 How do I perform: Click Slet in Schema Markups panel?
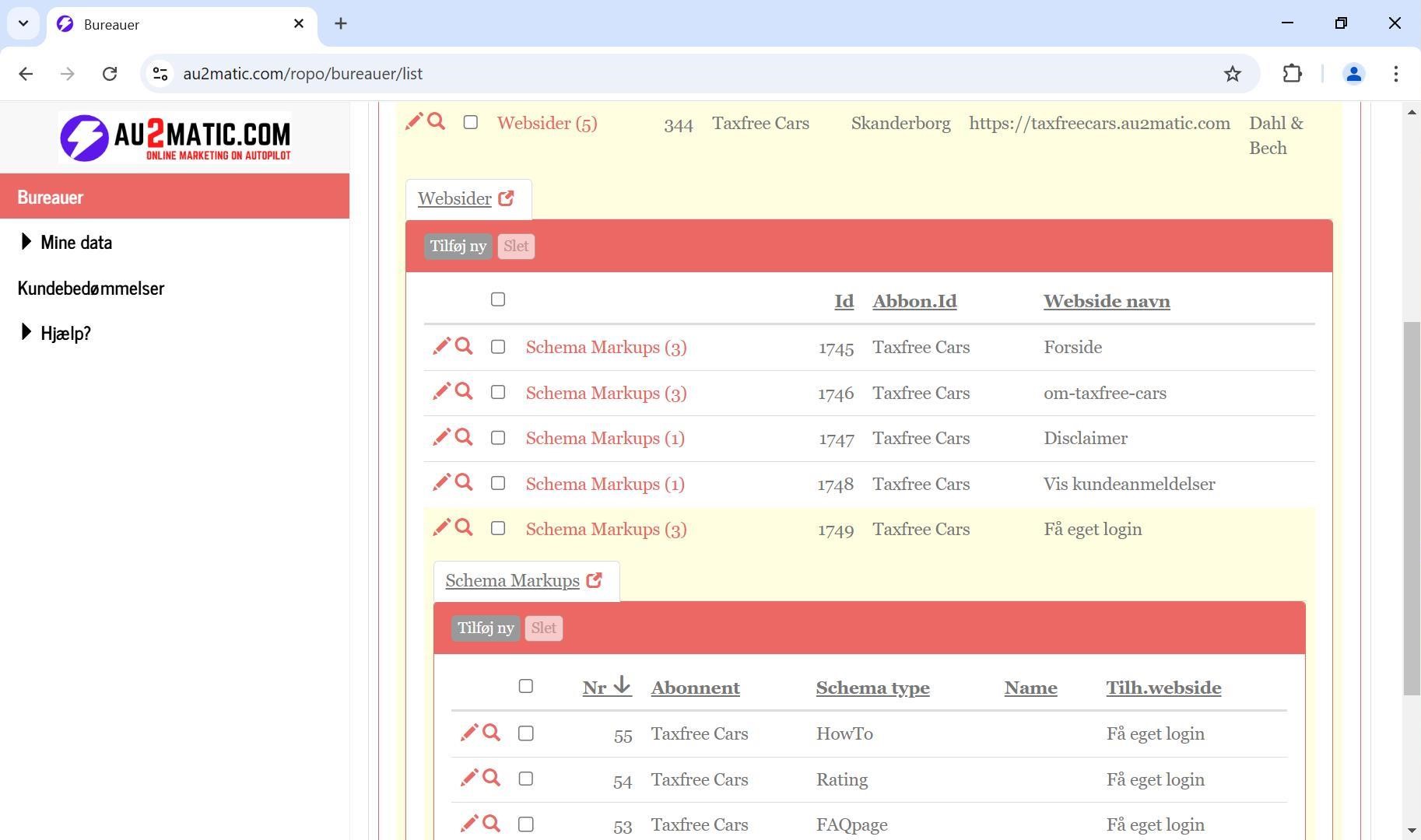tap(544, 628)
